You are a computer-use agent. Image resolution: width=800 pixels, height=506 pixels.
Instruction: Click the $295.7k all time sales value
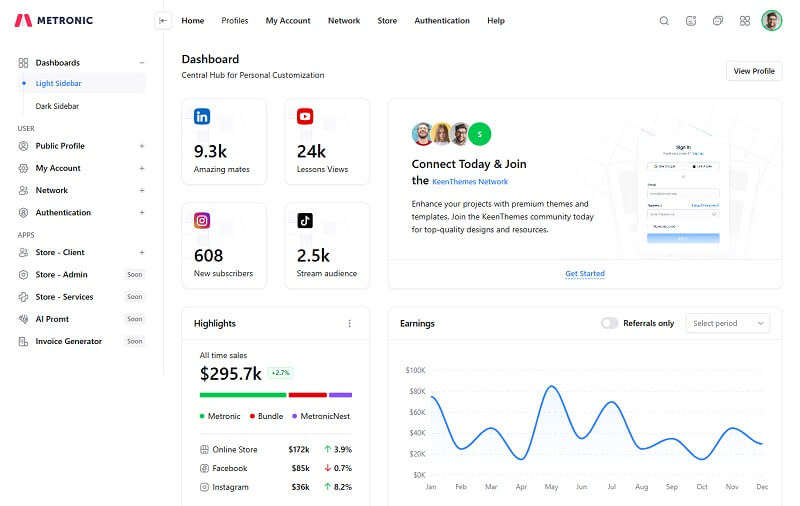point(231,374)
